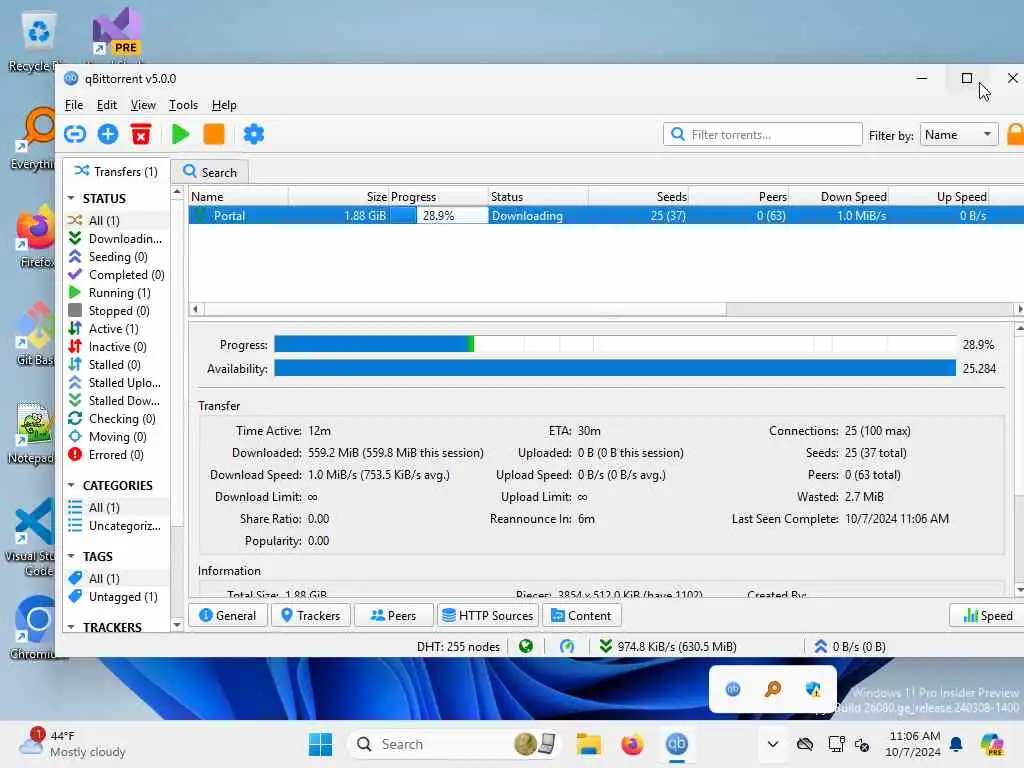Click the Availability bar
The image size is (1024, 768).
(x=615, y=368)
